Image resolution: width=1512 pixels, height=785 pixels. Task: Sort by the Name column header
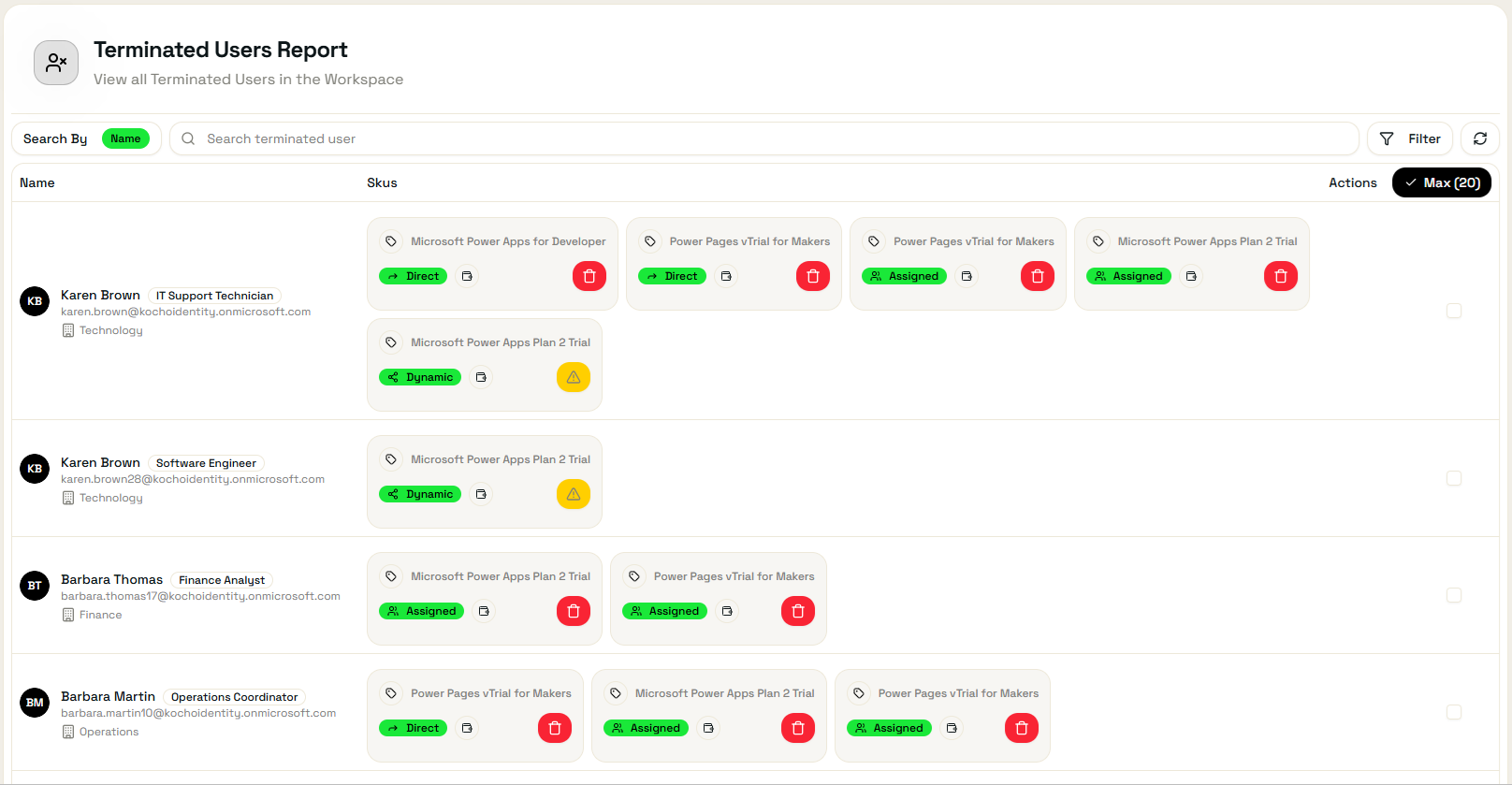[x=37, y=182]
